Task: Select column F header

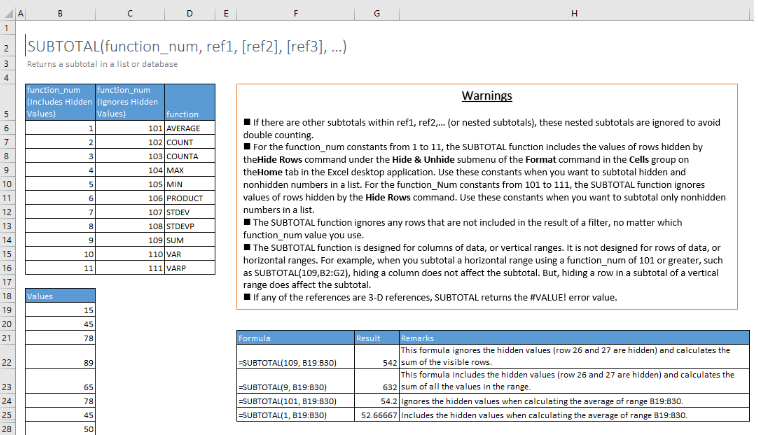Action: coord(295,14)
